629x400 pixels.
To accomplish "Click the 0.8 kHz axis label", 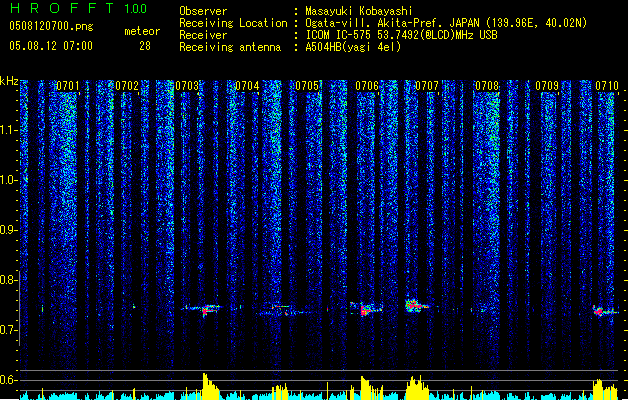I will [9, 280].
